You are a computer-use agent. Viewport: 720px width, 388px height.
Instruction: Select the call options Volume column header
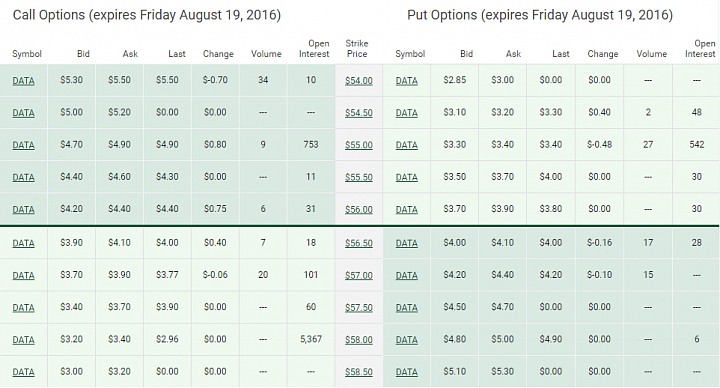(266, 54)
